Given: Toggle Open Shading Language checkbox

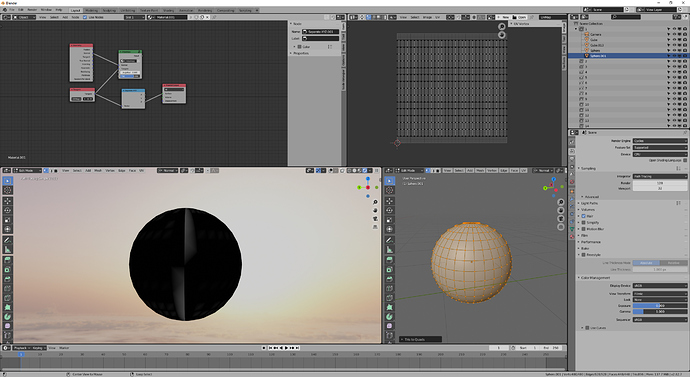Looking at the screenshot, I should pos(685,161).
